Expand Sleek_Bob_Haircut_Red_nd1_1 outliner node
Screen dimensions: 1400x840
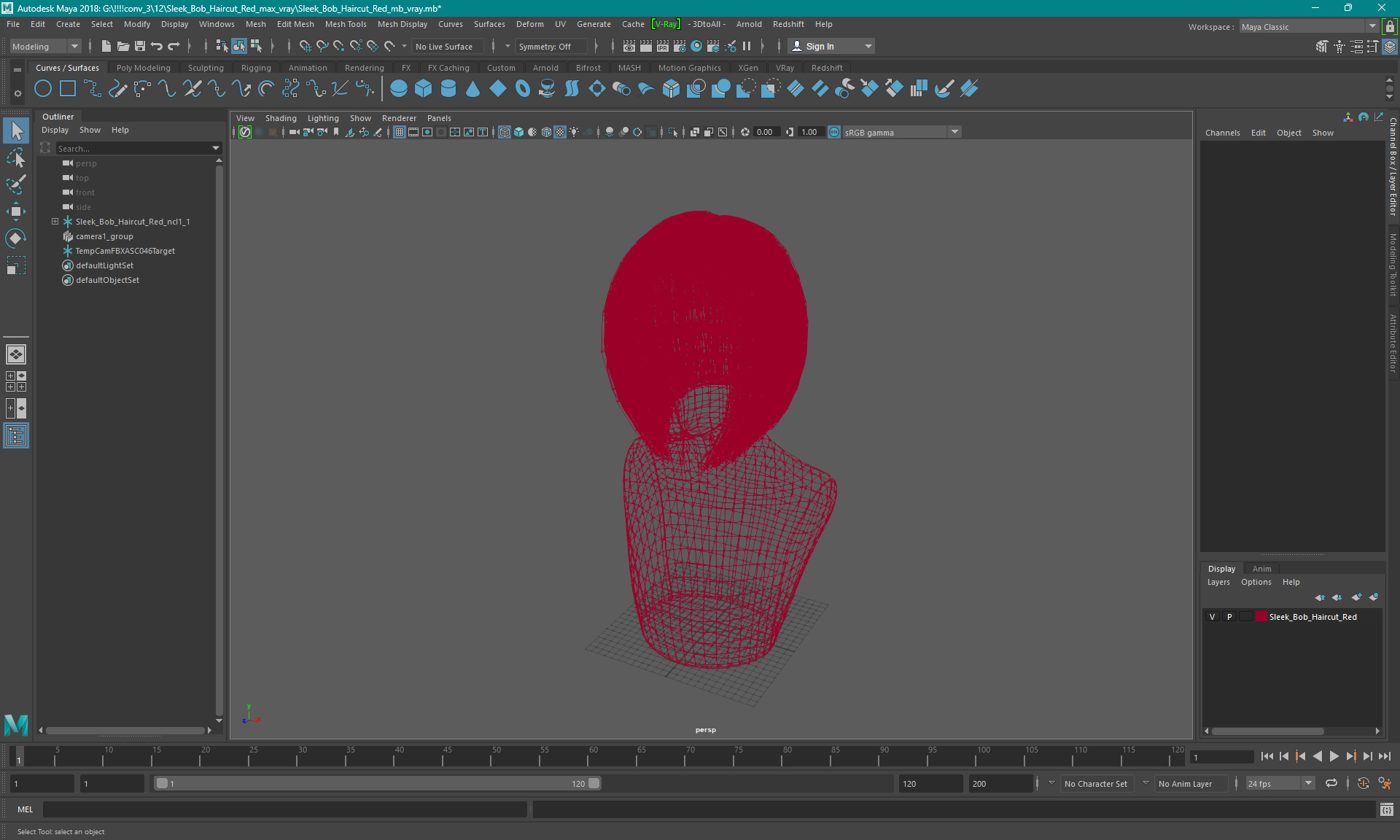click(x=54, y=221)
